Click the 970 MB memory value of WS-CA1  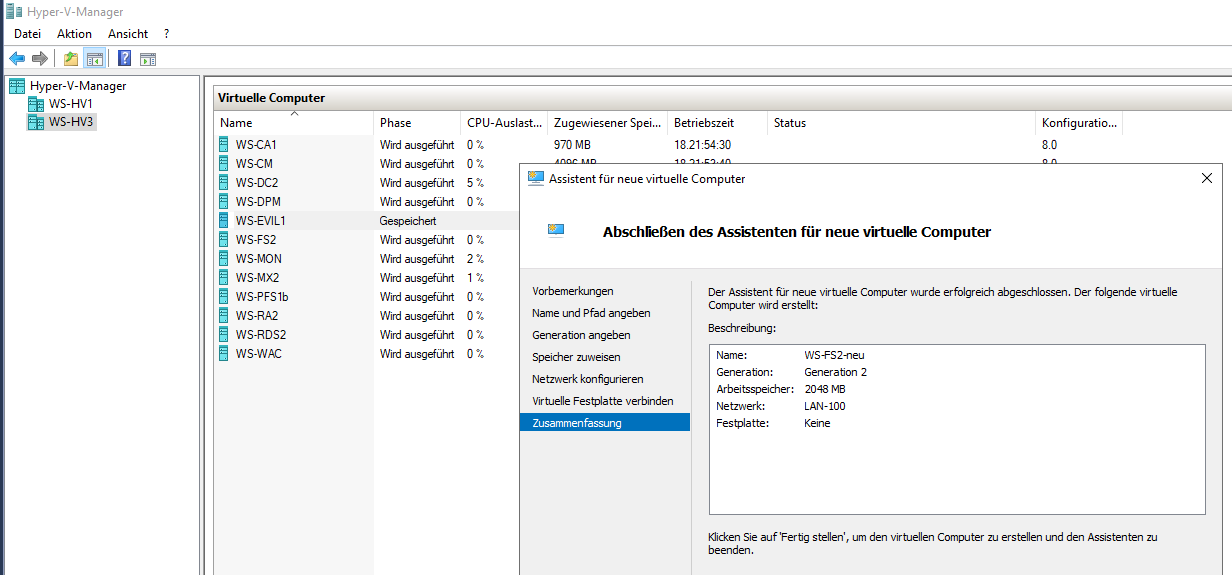[572, 144]
